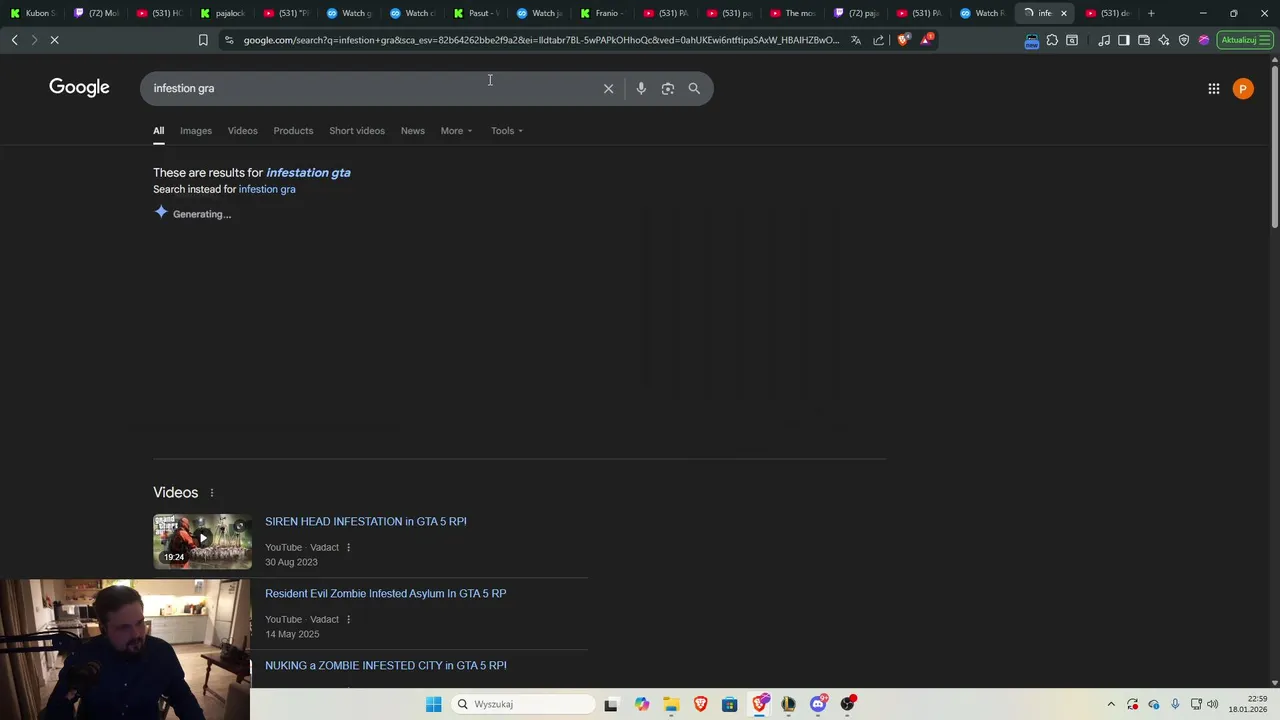This screenshot has width=1280, height=720.
Task: Close the current infe search tab
Action: pyautogui.click(x=1064, y=13)
